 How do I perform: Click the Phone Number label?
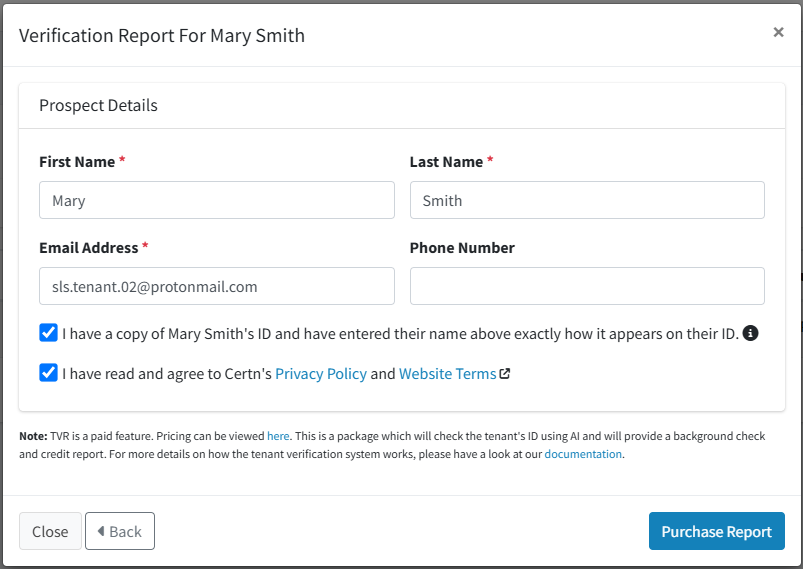point(462,248)
